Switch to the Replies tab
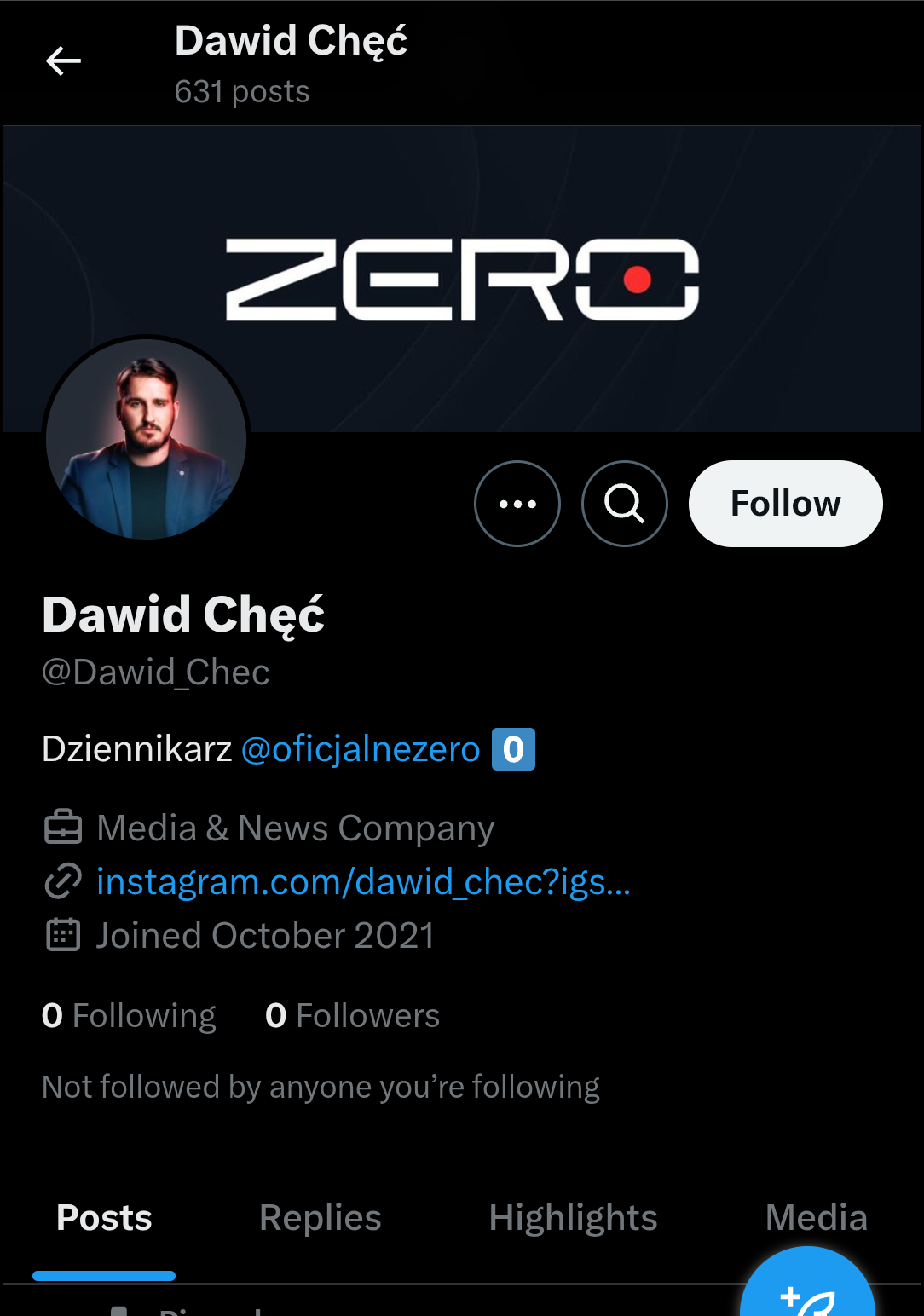This screenshot has height=1316, width=924. pyautogui.click(x=321, y=1217)
